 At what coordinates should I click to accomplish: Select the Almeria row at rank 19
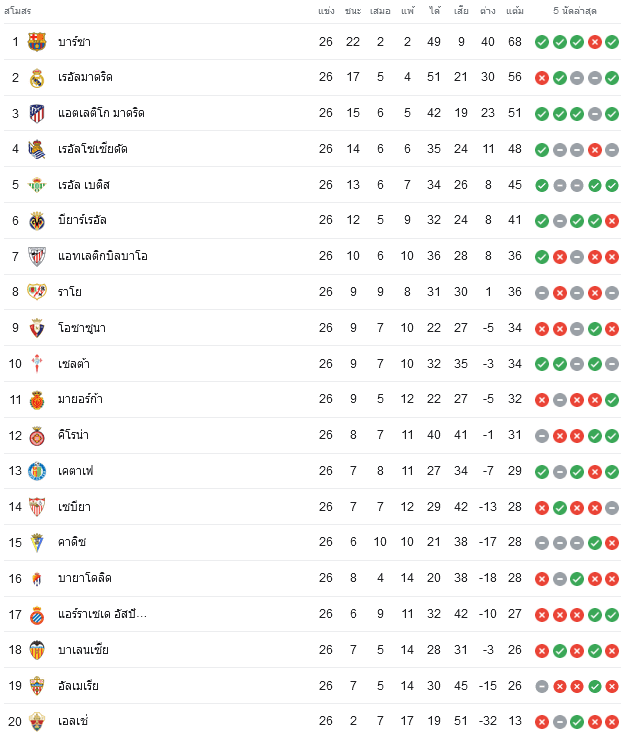tap(312, 686)
